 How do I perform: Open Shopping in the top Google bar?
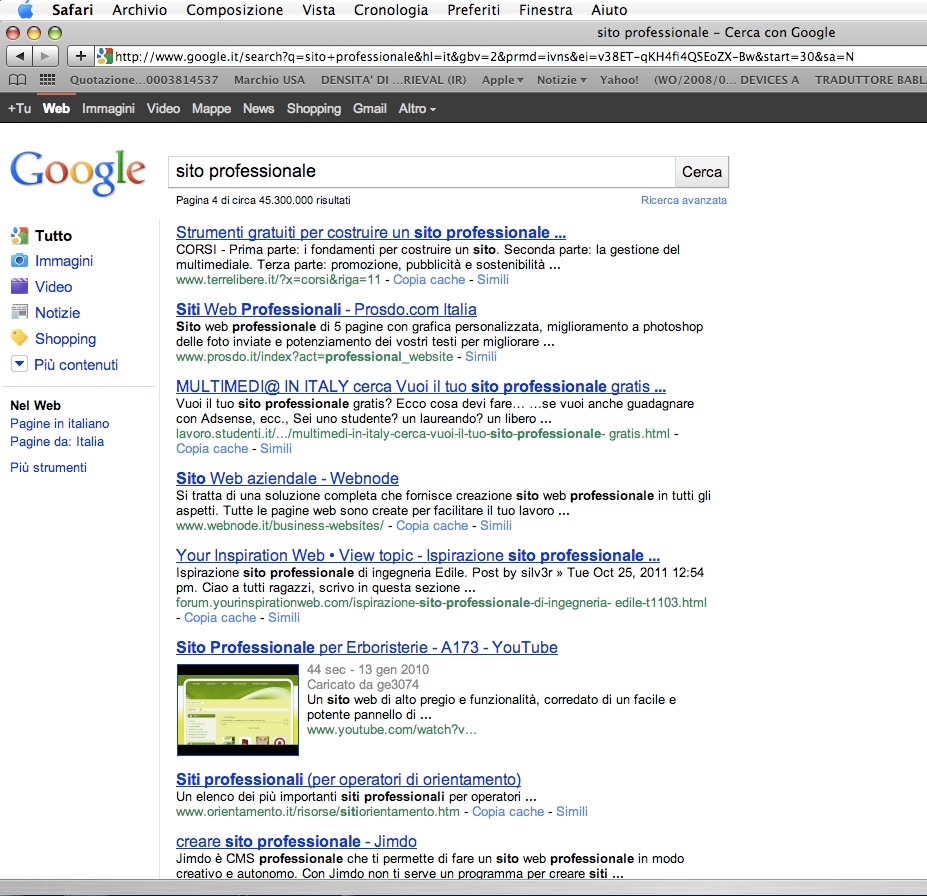(x=314, y=109)
